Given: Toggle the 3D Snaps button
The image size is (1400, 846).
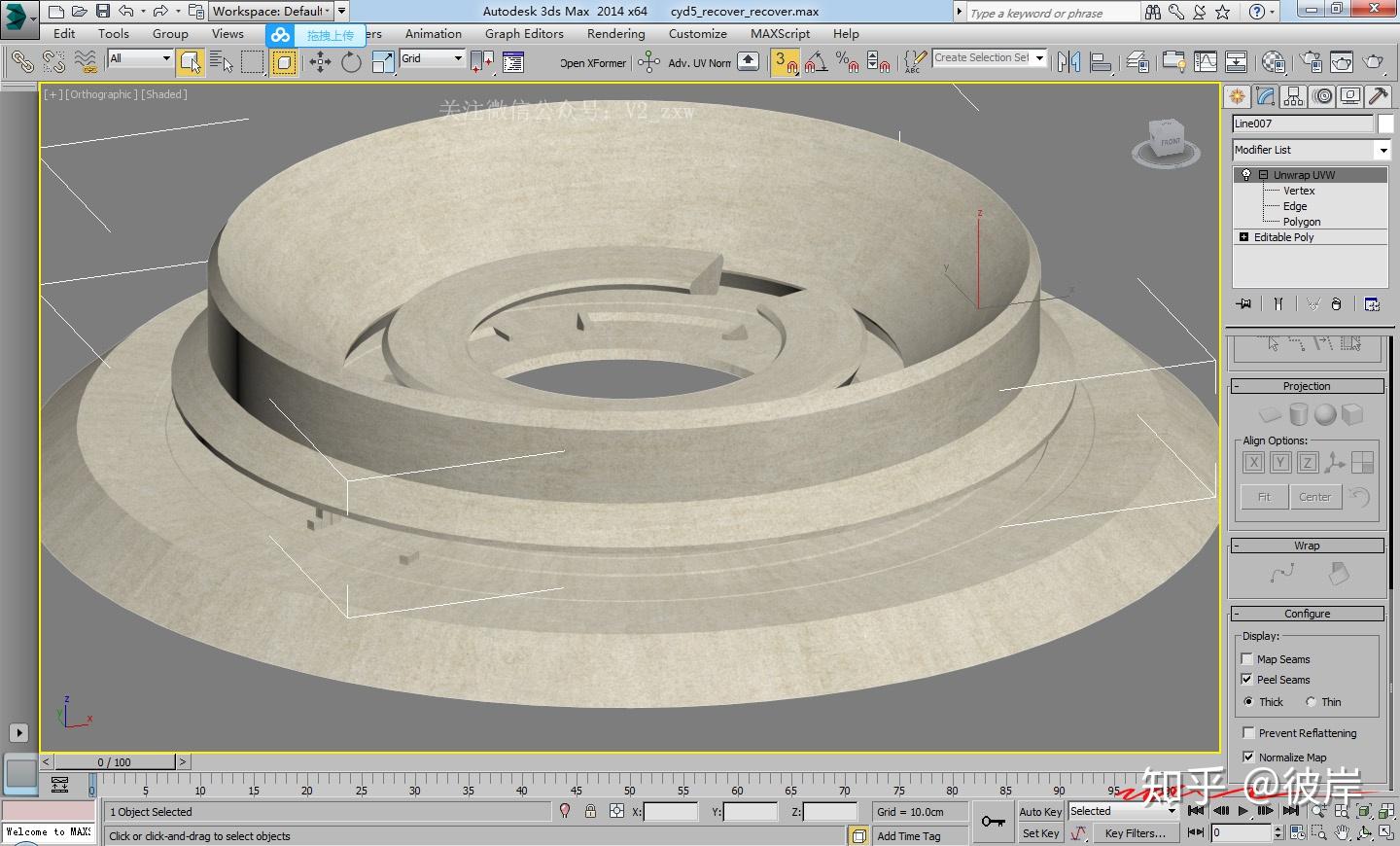Looking at the screenshot, I should pyautogui.click(x=784, y=62).
